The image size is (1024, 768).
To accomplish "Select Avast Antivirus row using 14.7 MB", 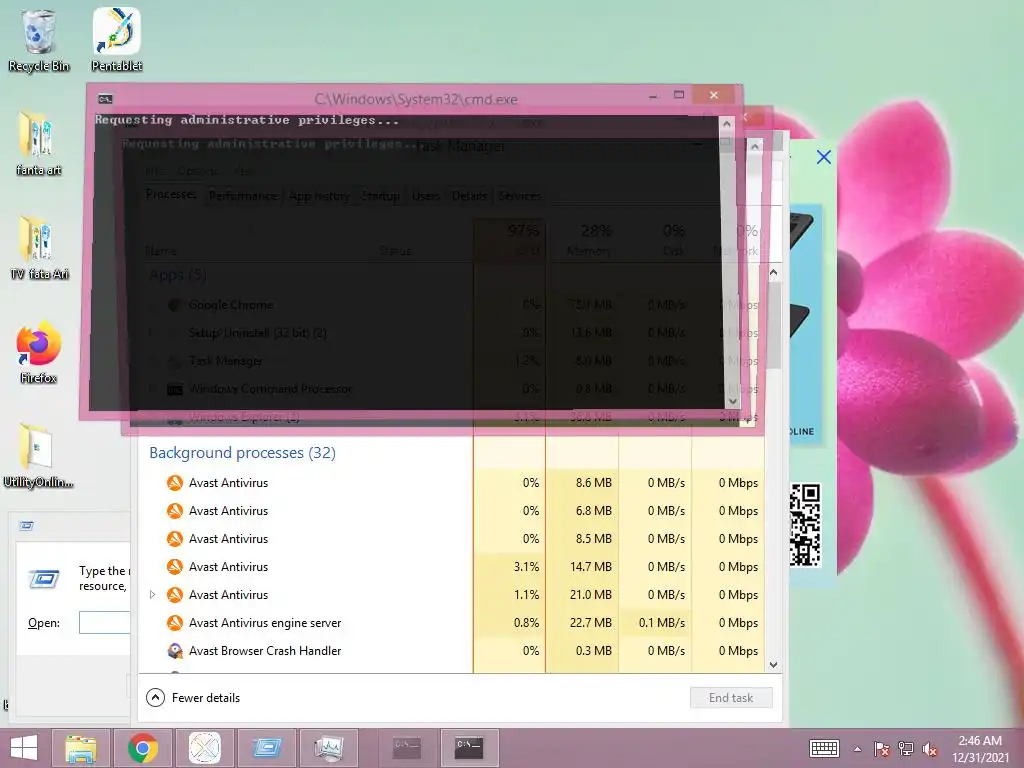I will [x=451, y=567].
